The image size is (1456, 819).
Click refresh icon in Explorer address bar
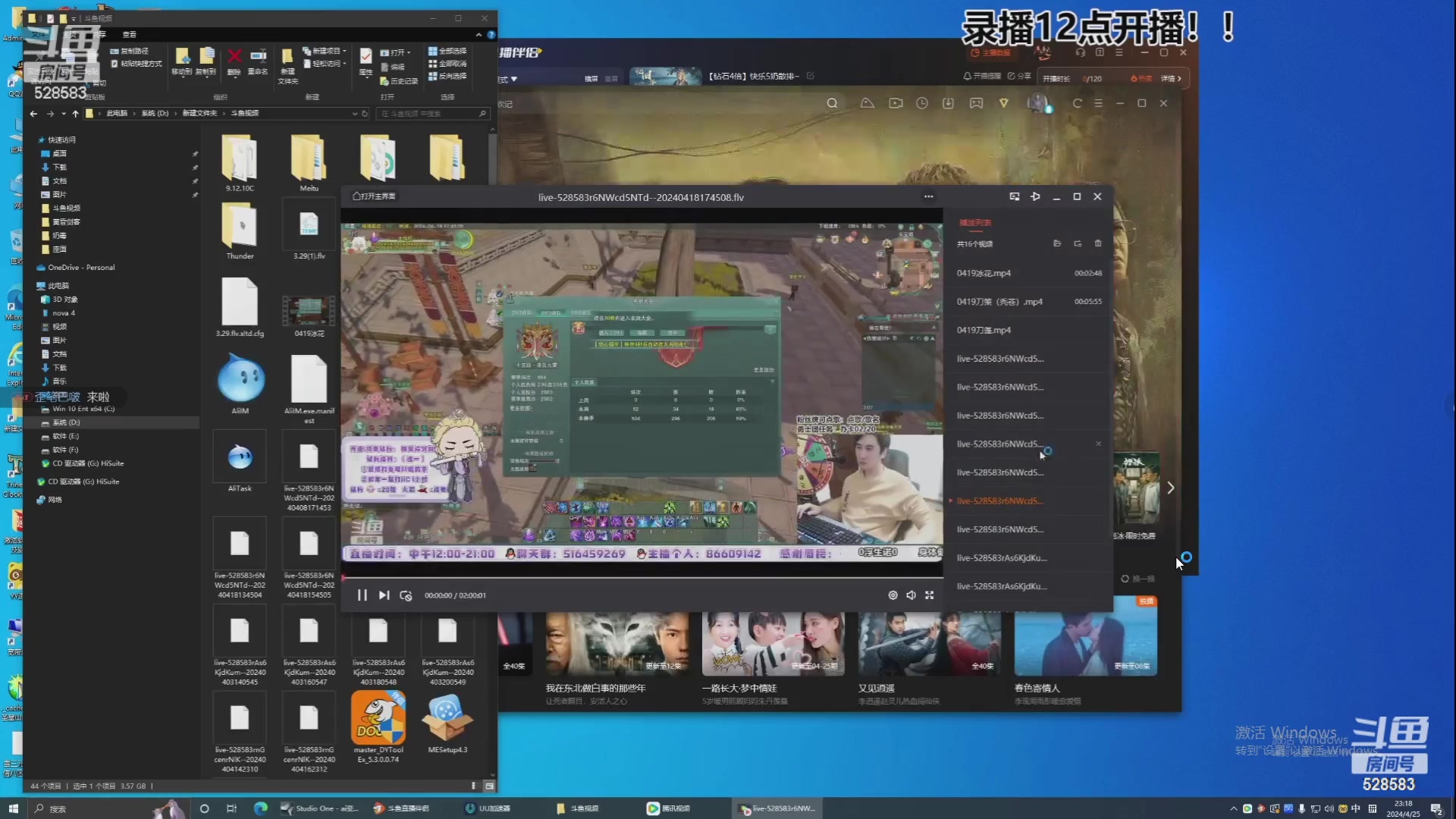[x=365, y=114]
